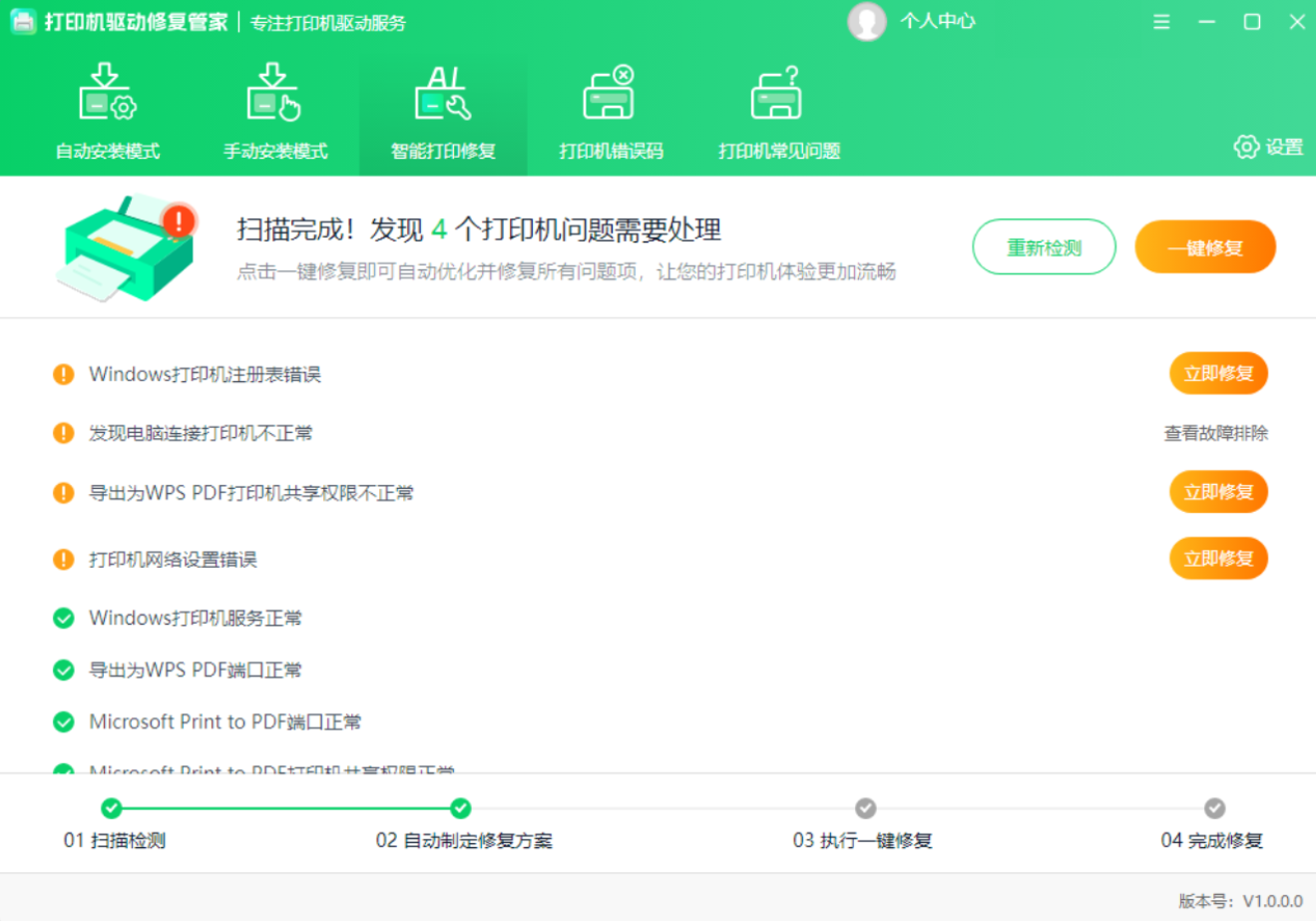
Task: Click the app logo in title bar
Action: click(23, 22)
